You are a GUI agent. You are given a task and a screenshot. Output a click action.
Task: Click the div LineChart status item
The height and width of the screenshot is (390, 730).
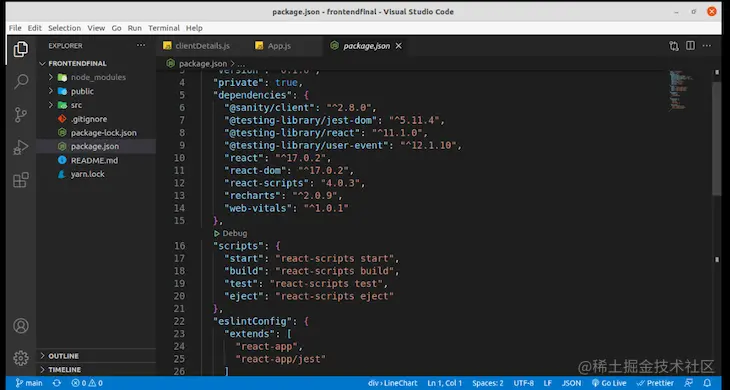(x=392, y=383)
